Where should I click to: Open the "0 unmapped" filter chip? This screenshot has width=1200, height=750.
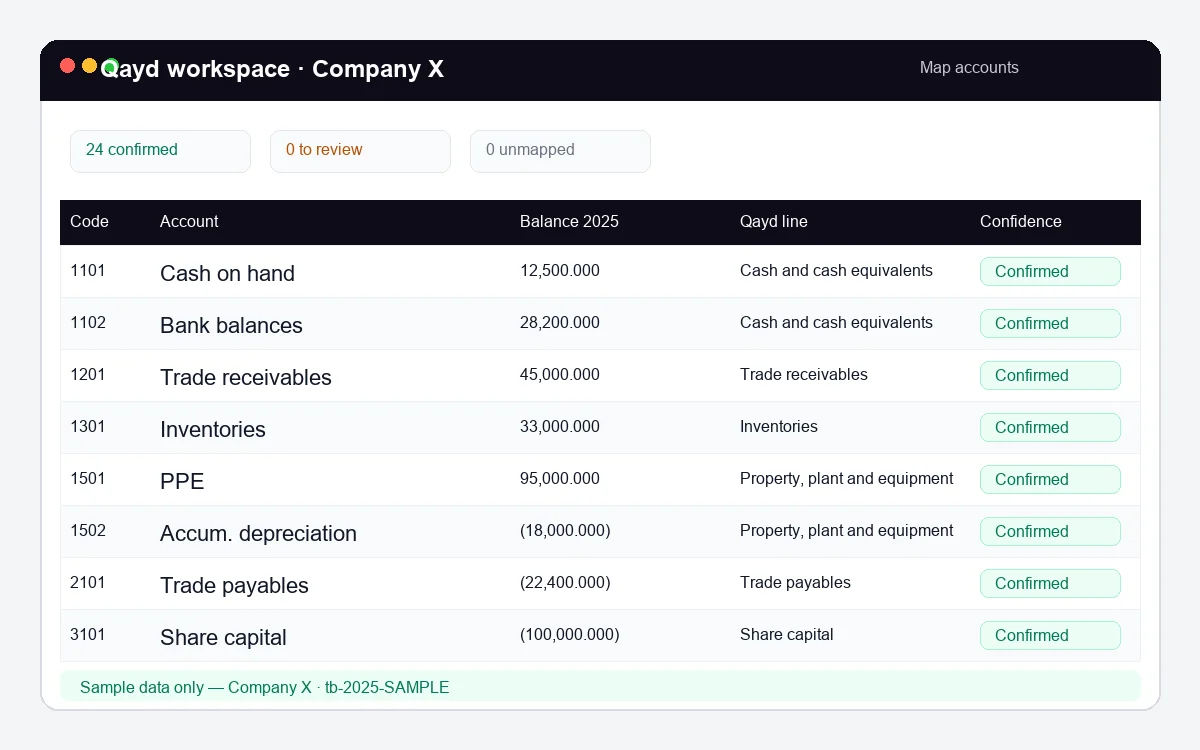[560, 151]
